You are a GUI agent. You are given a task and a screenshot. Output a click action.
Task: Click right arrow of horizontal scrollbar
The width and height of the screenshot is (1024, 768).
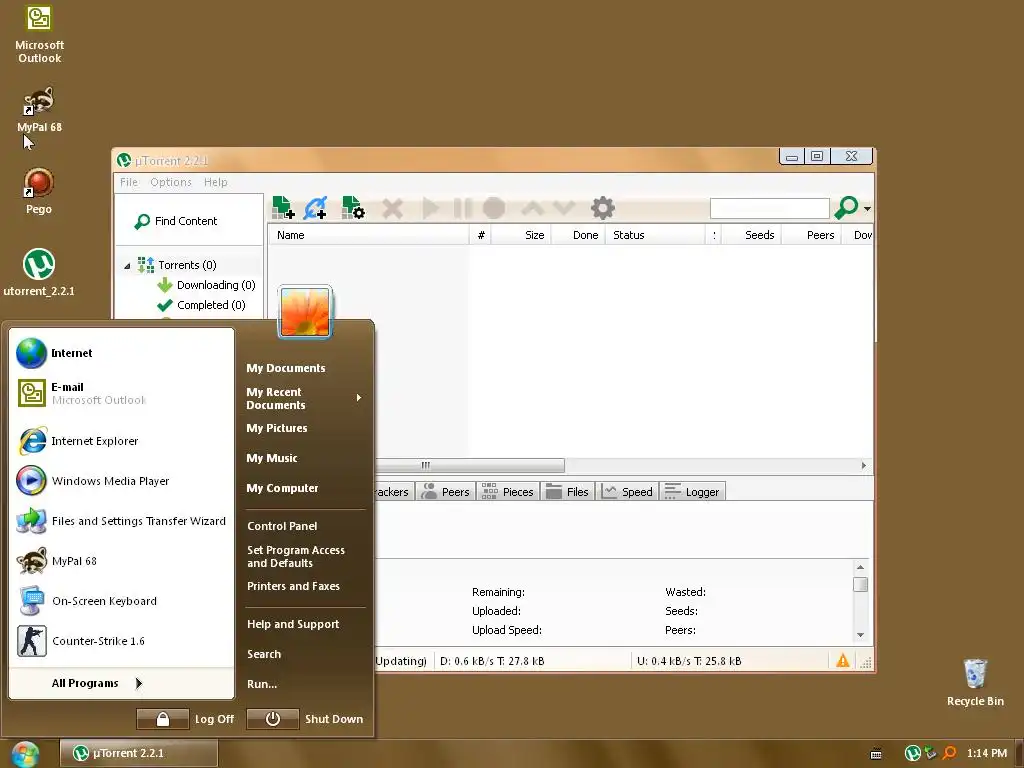click(864, 466)
